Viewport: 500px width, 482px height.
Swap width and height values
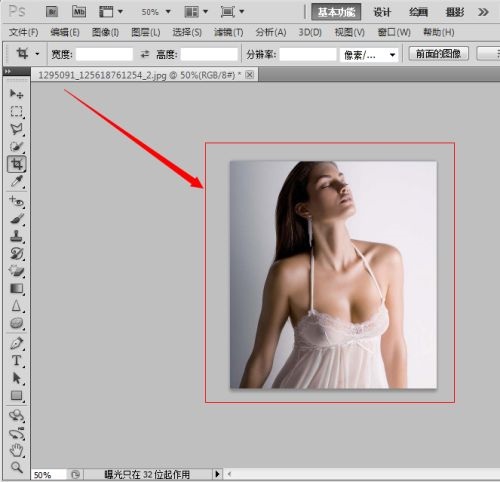pyautogui.click(x=145, y=54)
